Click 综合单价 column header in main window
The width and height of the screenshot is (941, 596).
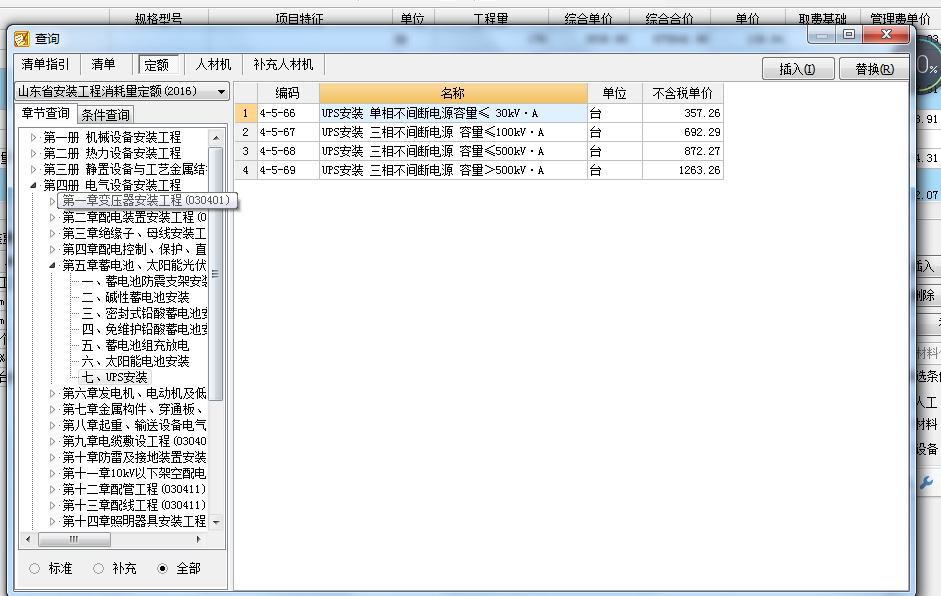click(588, 19)
